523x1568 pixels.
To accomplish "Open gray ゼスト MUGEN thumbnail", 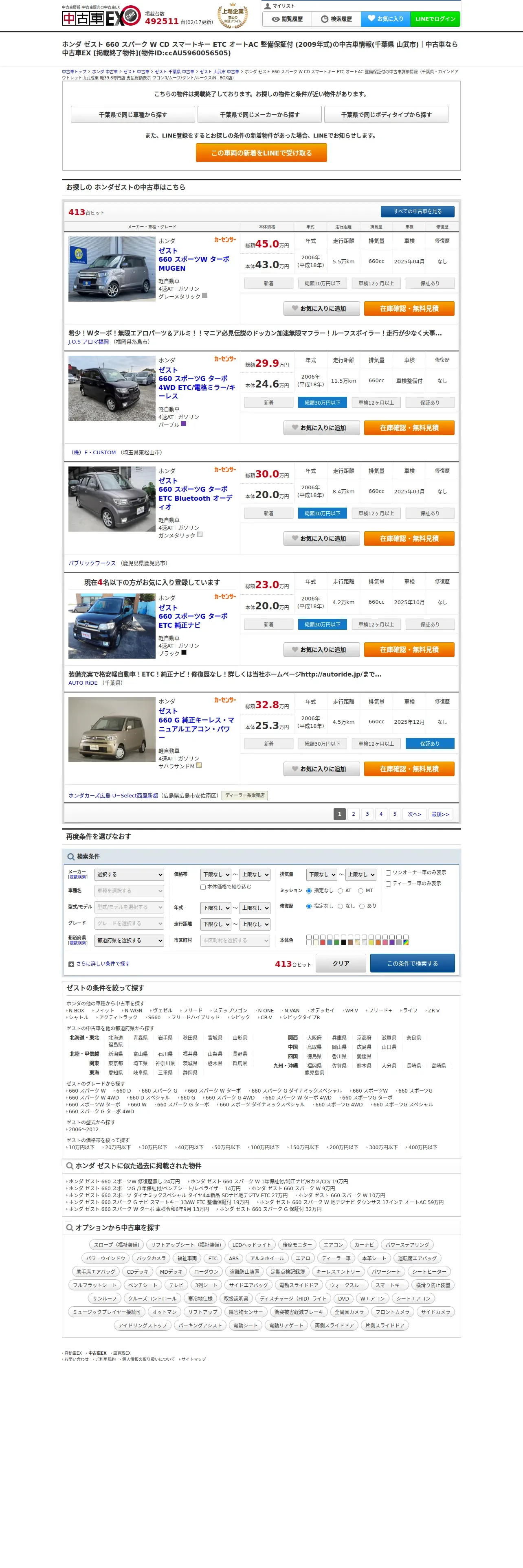I will (112, 269).
